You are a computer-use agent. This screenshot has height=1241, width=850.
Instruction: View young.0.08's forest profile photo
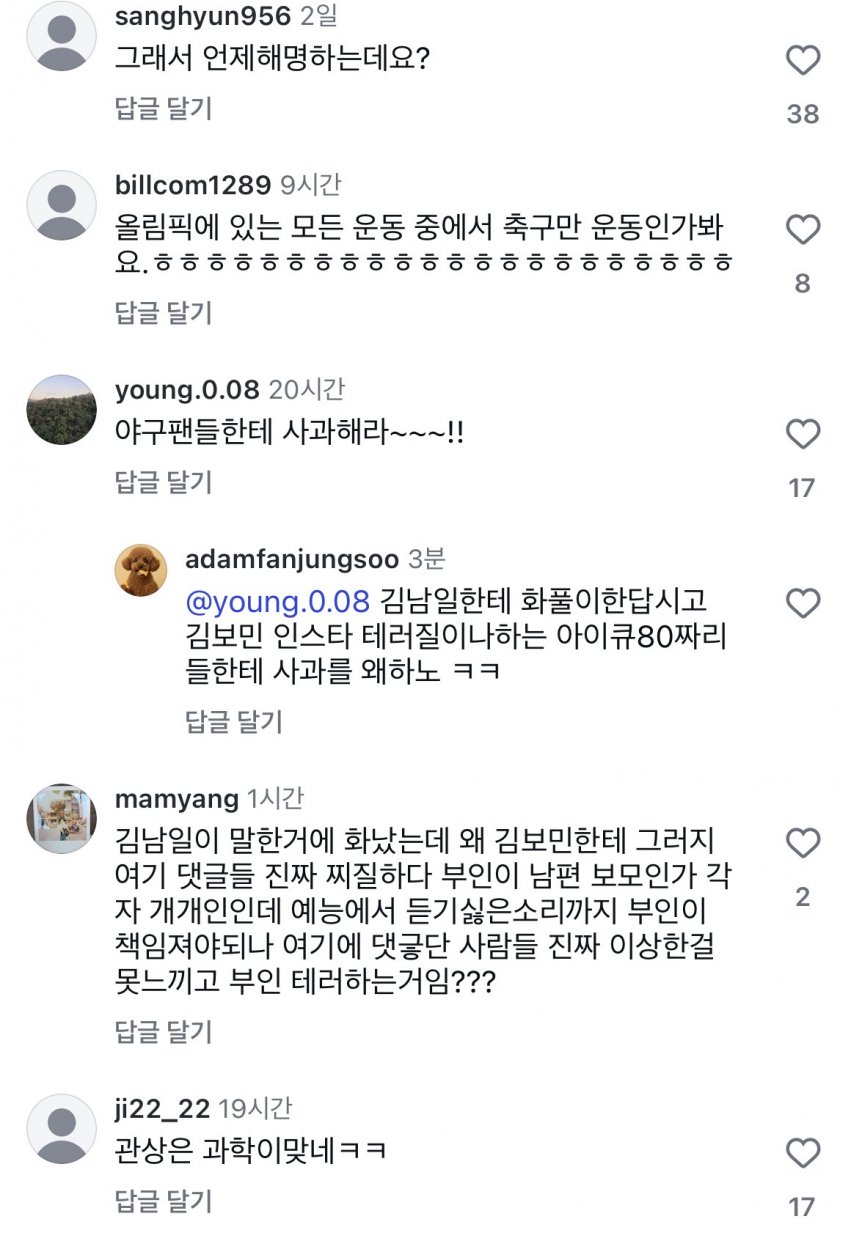(62, 409)
